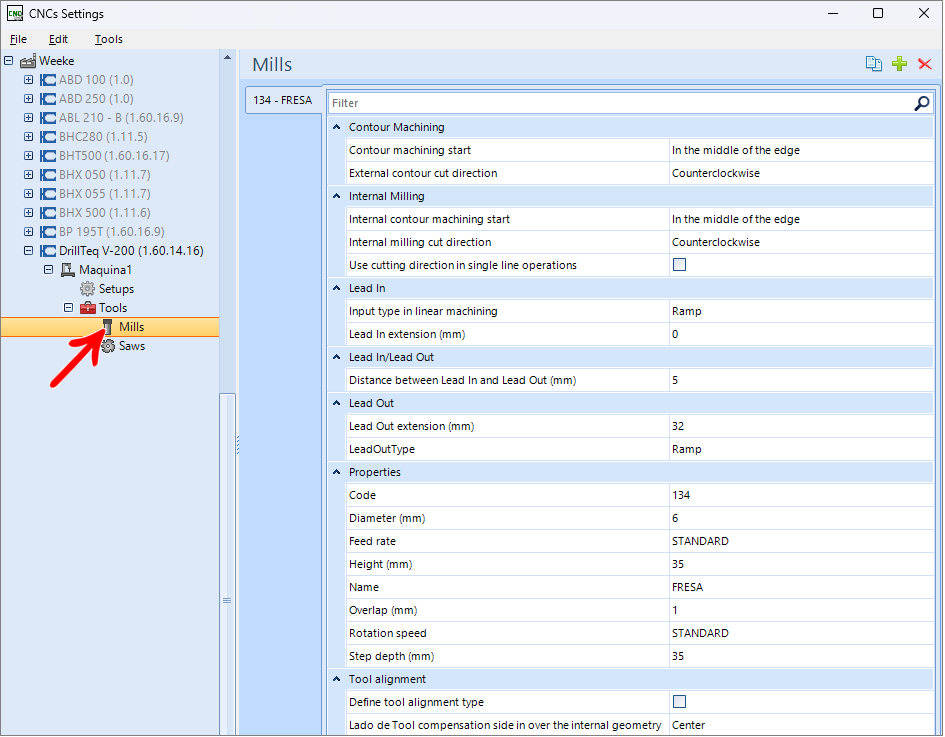Click the ABD 100 machine icon
The width and height of the screenshot is (945, 737).
48,80
